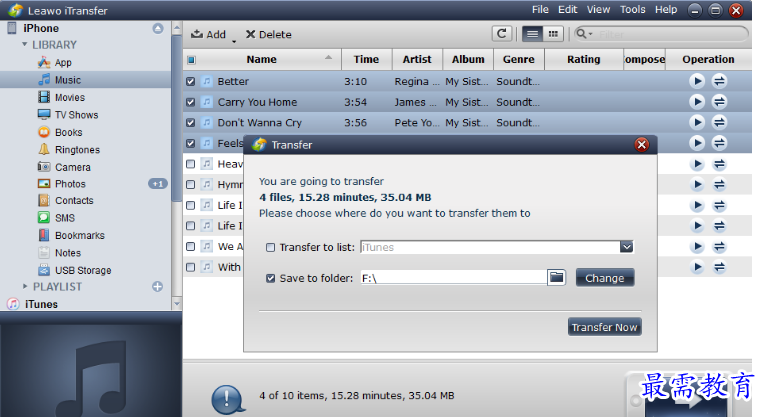Open the USB Storage category

tap(83, 271)
